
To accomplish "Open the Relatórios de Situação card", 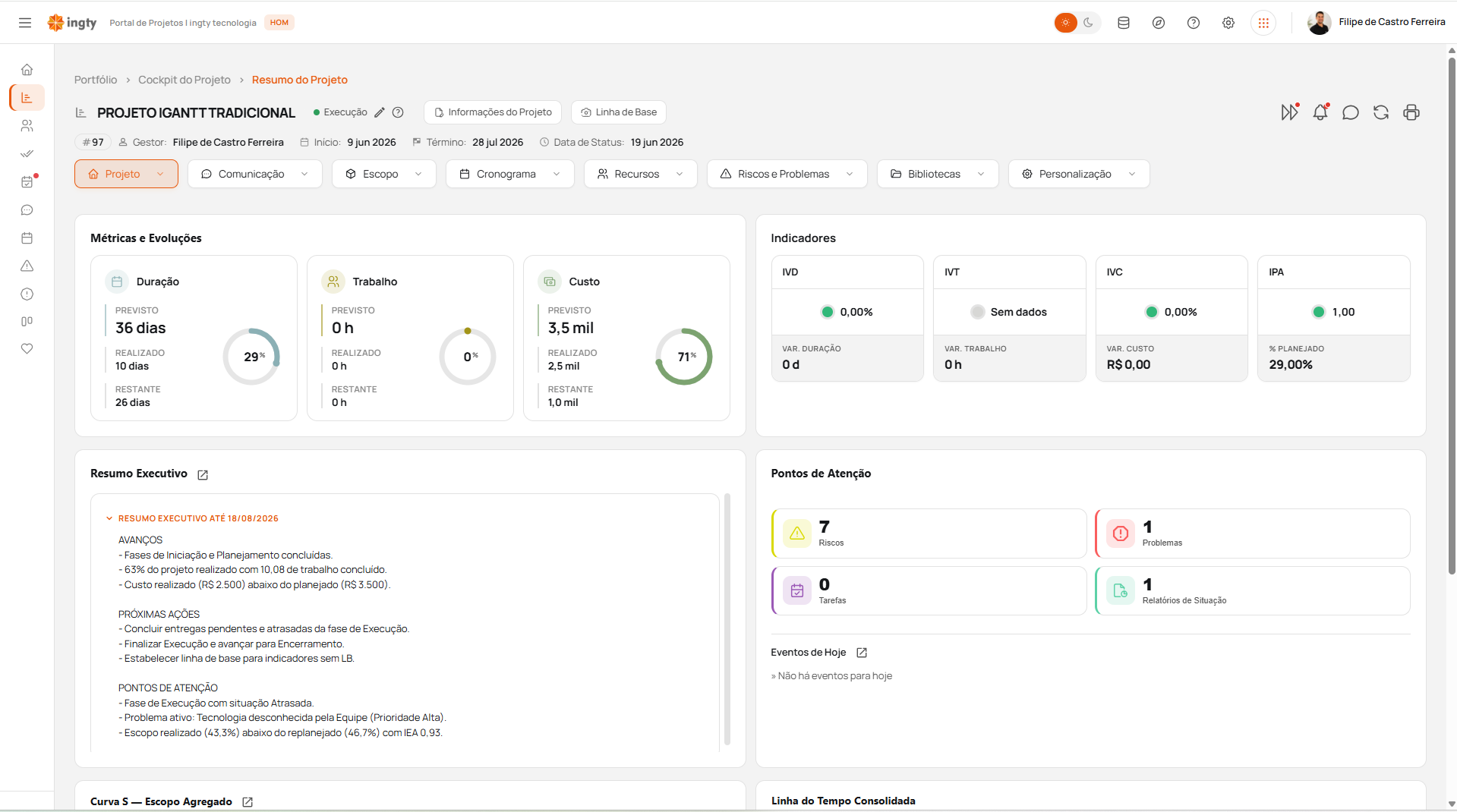I will point(1253,591).
